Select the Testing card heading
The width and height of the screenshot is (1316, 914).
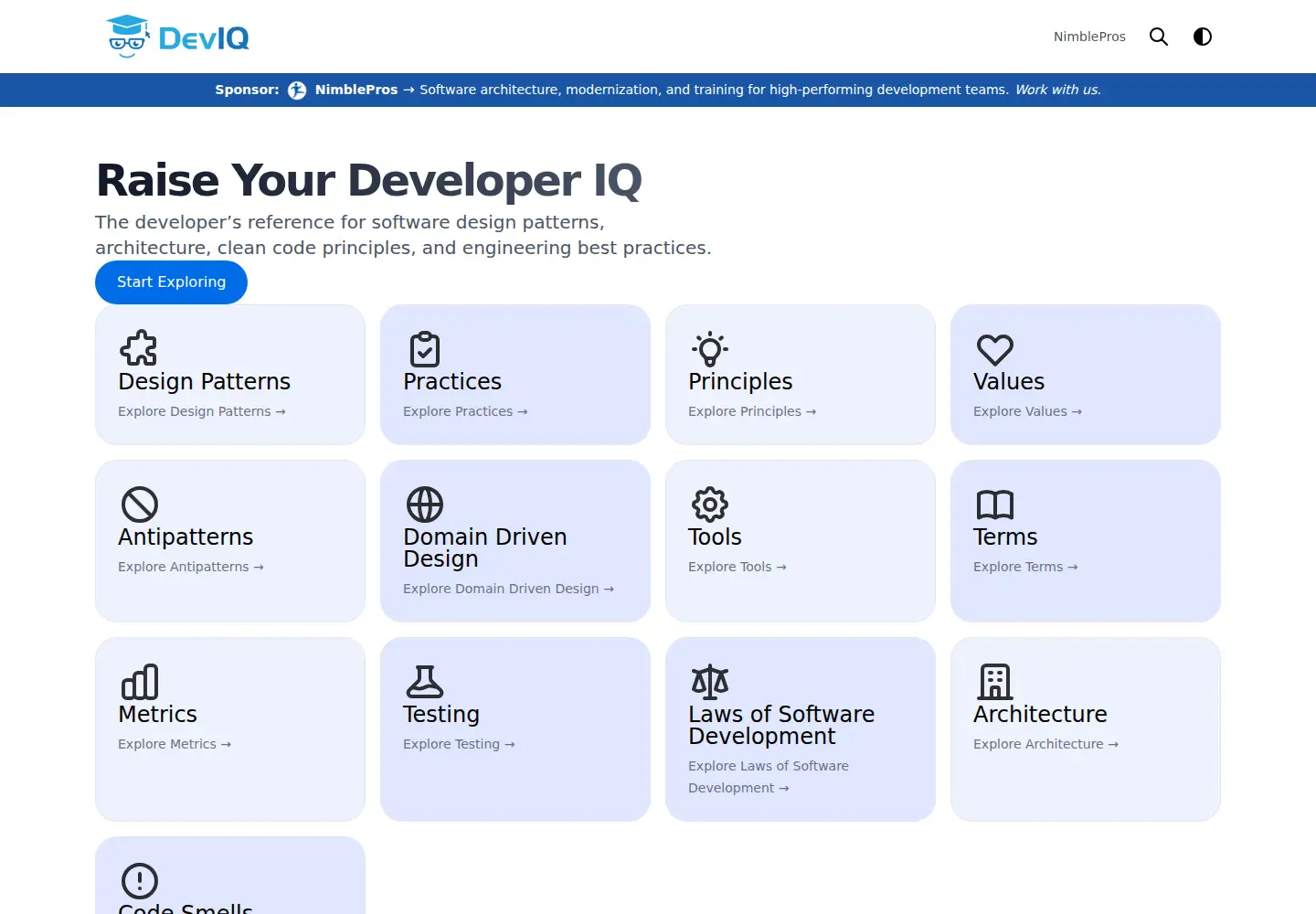pyautogui.click(x=441, y=714)
